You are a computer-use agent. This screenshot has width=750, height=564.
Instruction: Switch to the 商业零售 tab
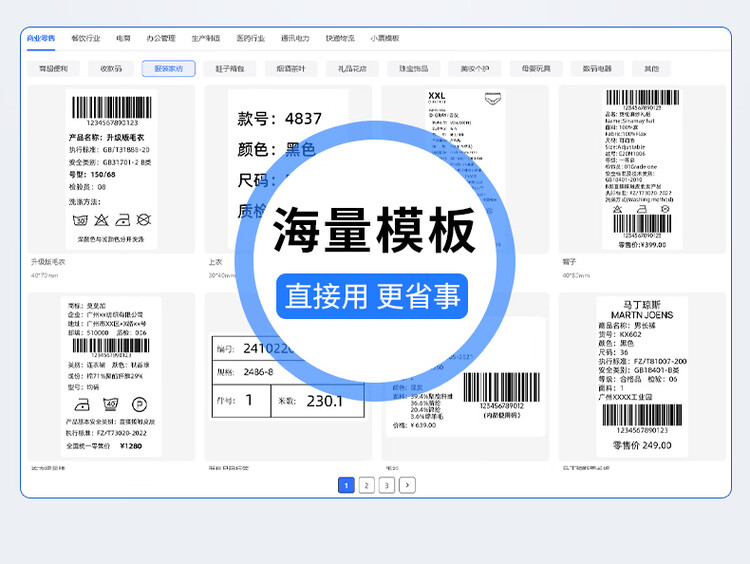coord(41,38)
